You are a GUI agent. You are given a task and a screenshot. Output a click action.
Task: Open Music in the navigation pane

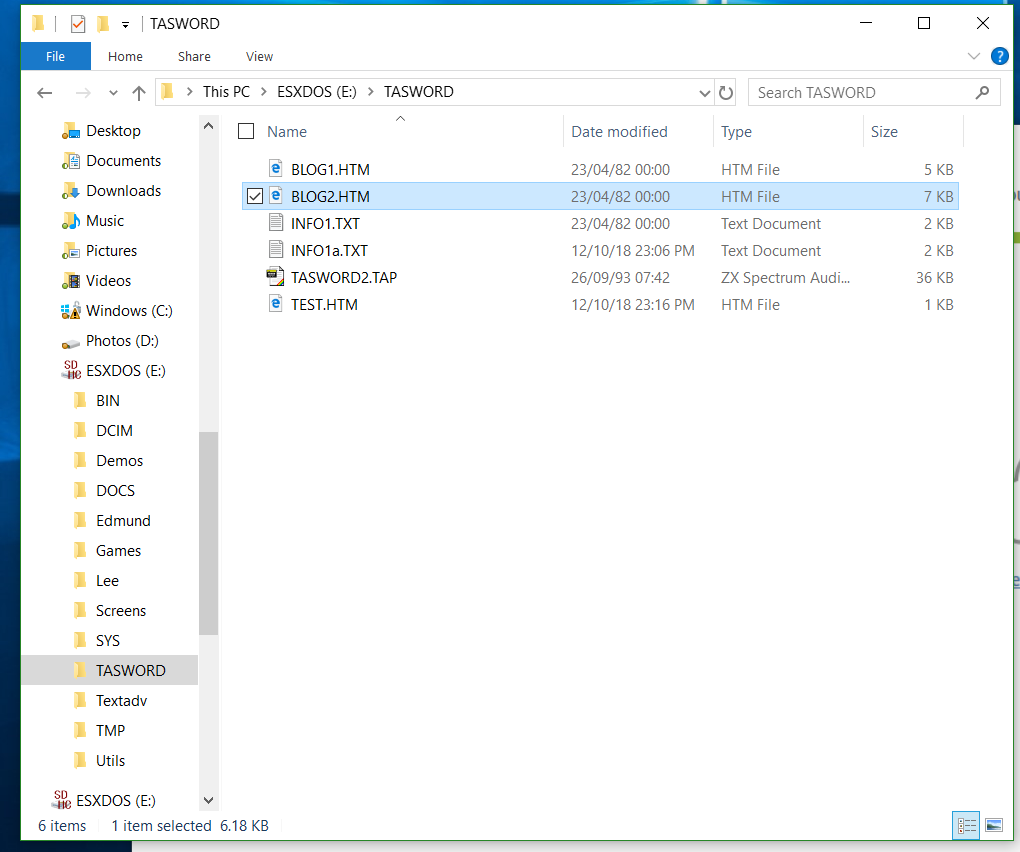(x=105, y=220)
